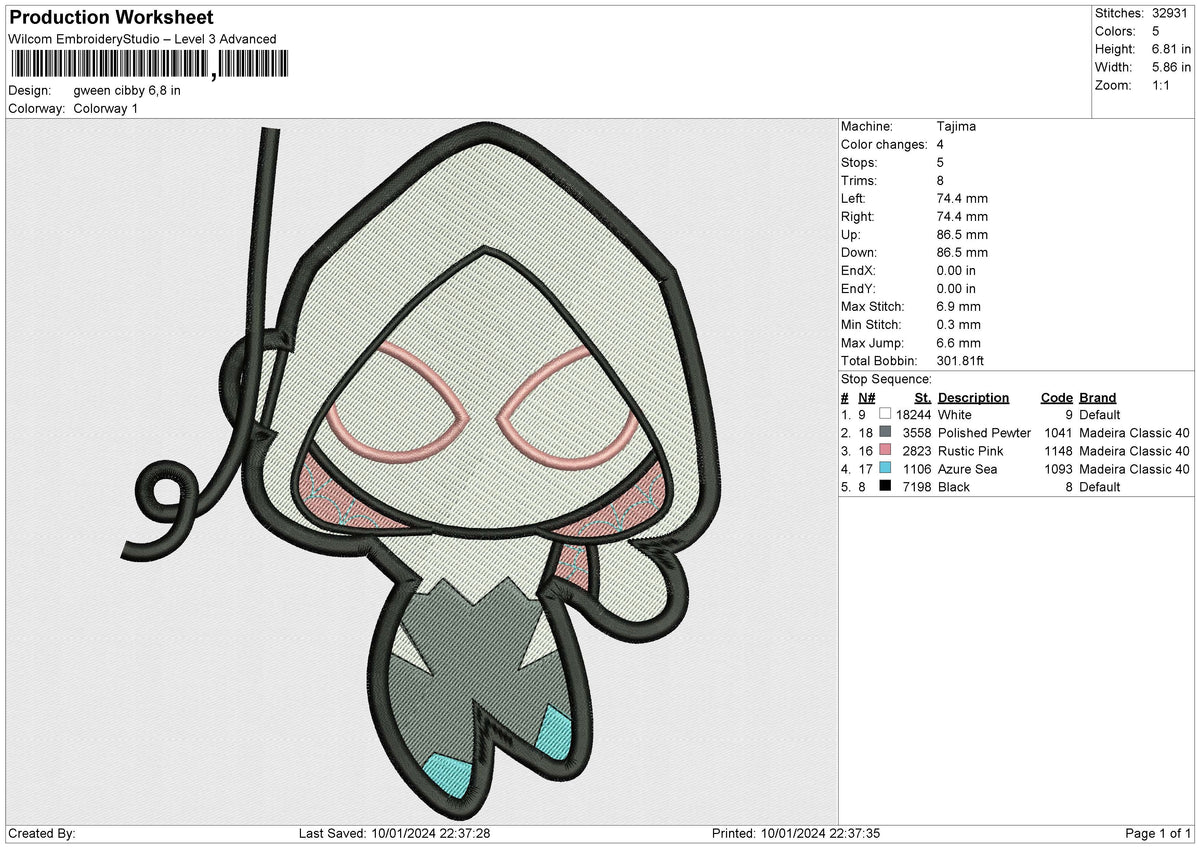1200x848 pixels.
Task: Click the 'Code' column header
Action: 1056,397
